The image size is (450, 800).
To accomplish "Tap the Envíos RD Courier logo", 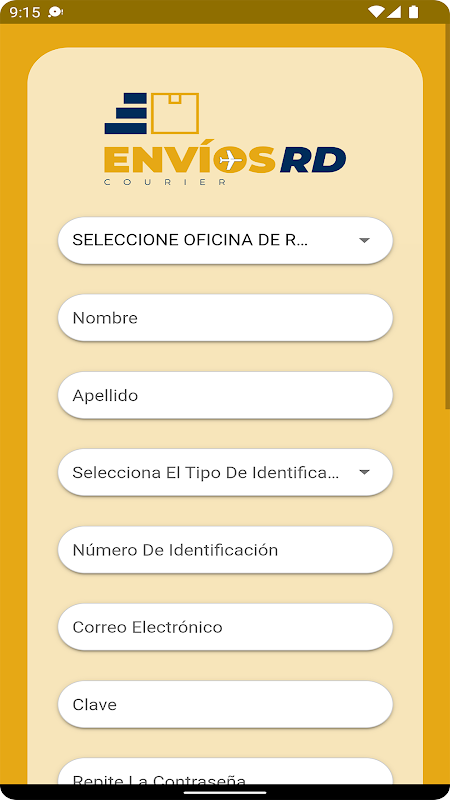I will pos(225,139).
